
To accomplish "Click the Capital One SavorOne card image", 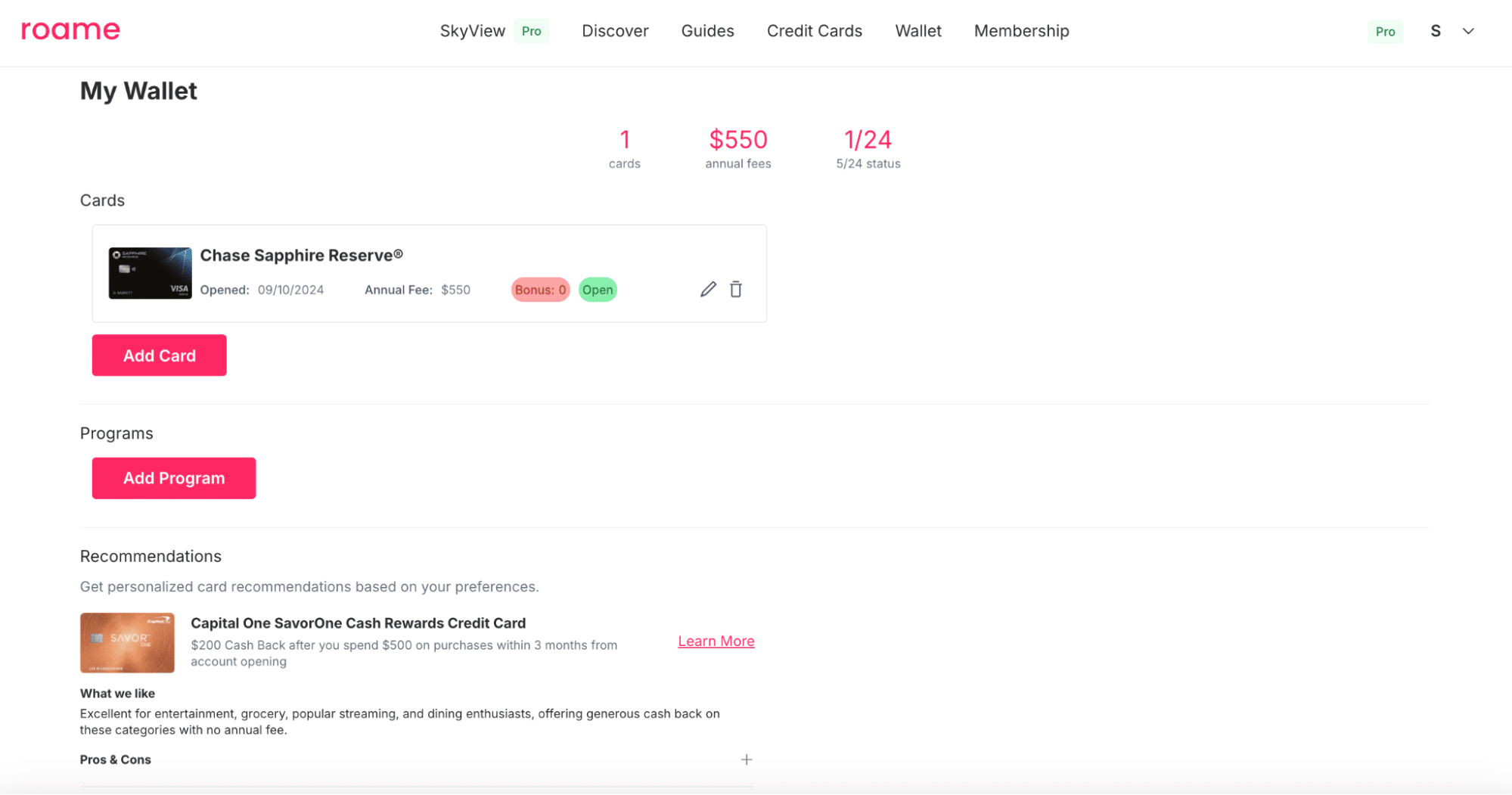I will (x=127, y=643).
